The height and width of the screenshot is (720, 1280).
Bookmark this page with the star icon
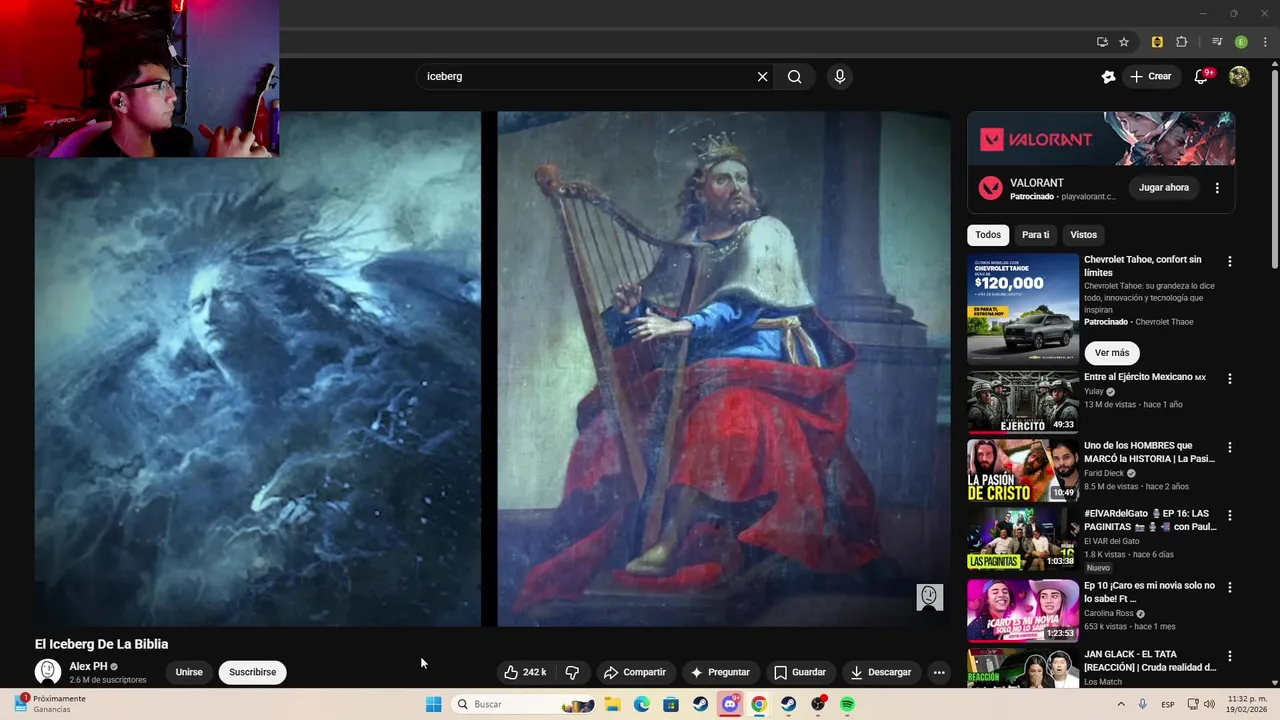1124,42
